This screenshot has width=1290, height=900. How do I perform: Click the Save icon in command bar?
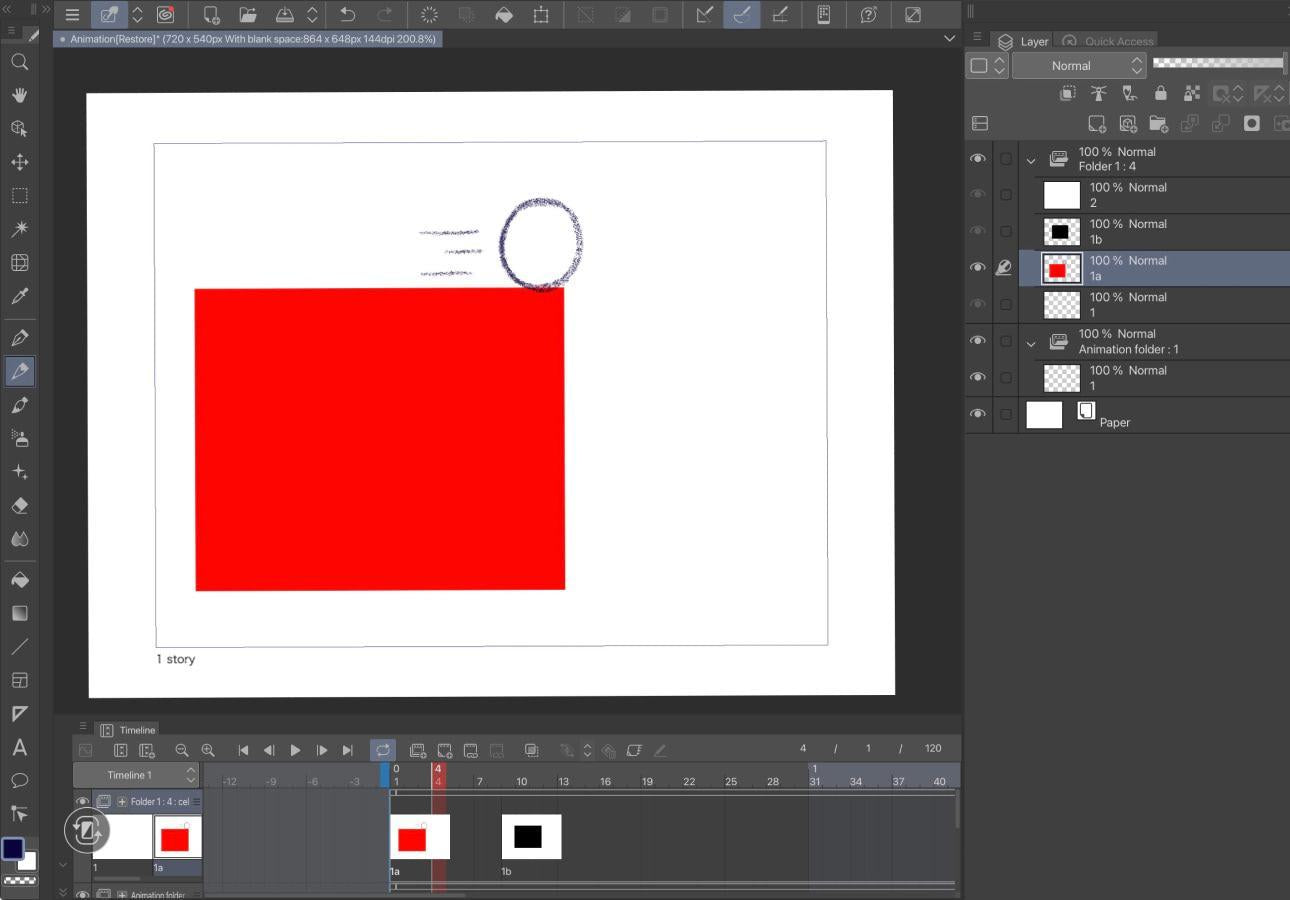[284, 15]
